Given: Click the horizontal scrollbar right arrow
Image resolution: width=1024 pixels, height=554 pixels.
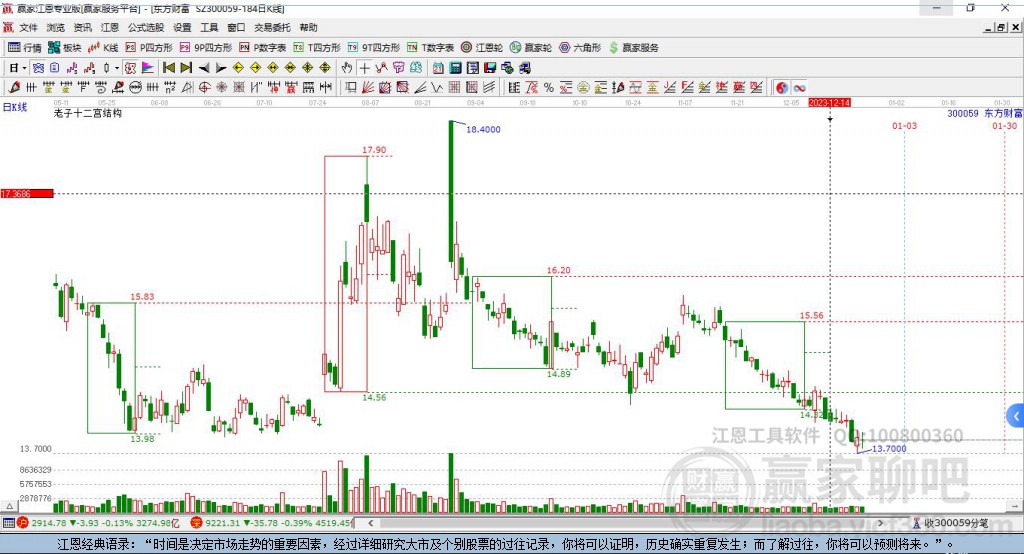Looking at the screenshot, I should 880,523.
